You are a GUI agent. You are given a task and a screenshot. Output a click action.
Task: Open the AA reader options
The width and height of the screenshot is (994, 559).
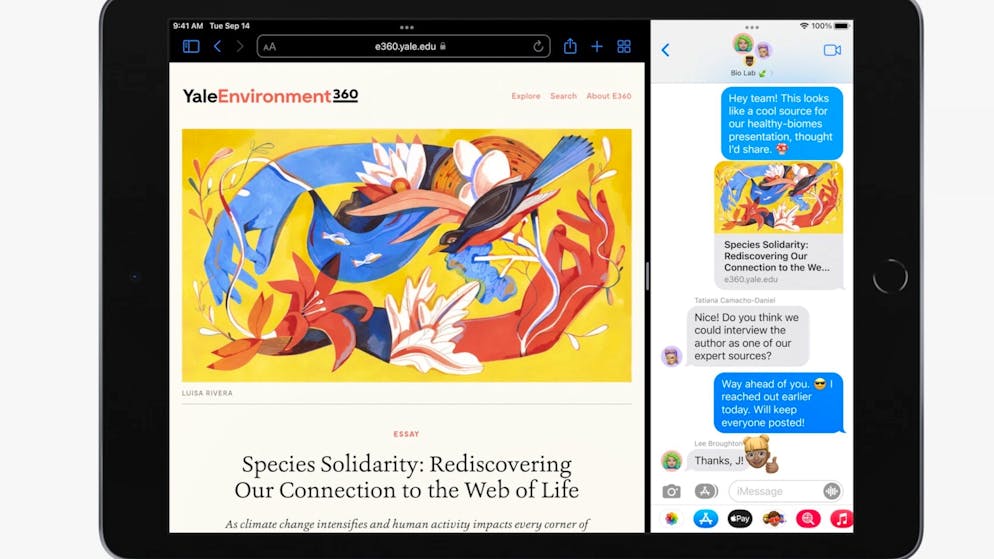(269, 47)
